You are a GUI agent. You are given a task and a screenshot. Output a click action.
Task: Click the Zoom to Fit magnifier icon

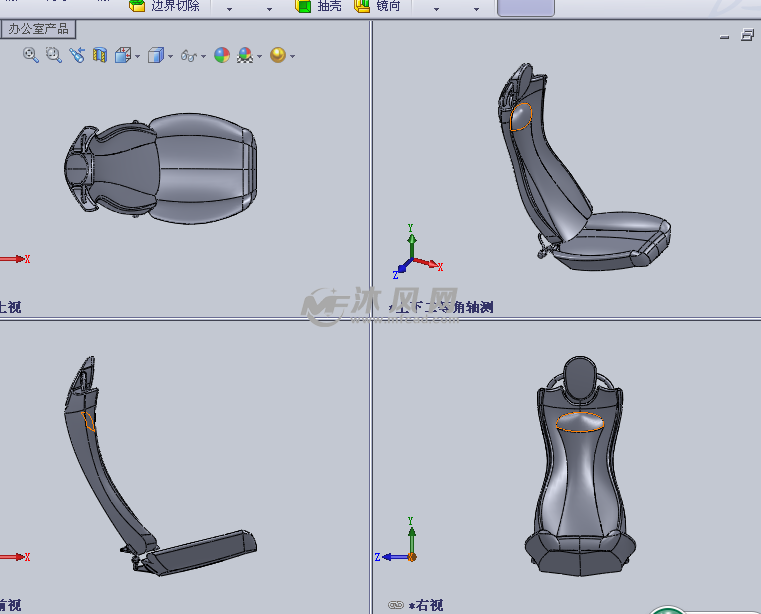[30, 55]
